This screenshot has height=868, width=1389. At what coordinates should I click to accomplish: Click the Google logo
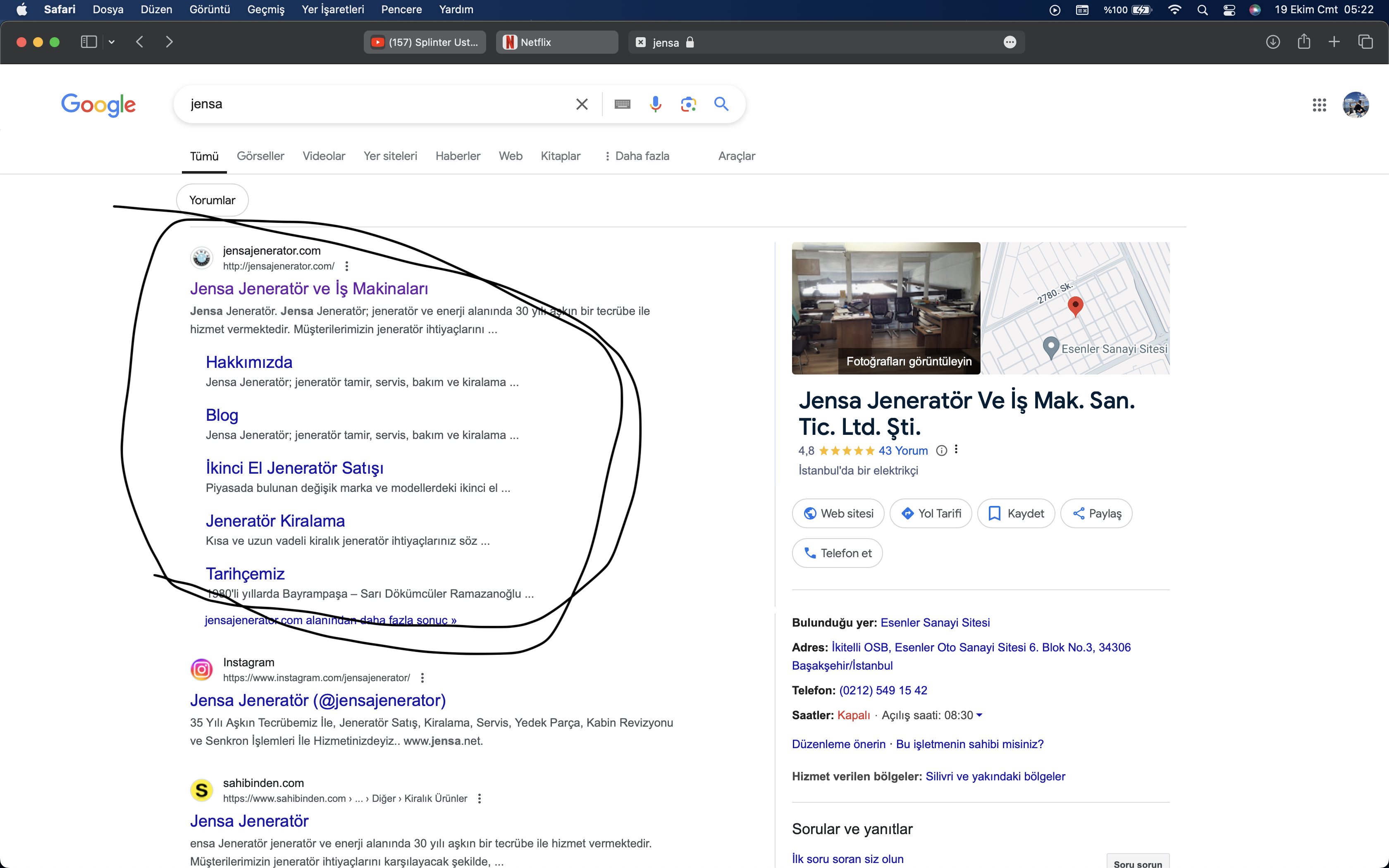pos(98,105)
